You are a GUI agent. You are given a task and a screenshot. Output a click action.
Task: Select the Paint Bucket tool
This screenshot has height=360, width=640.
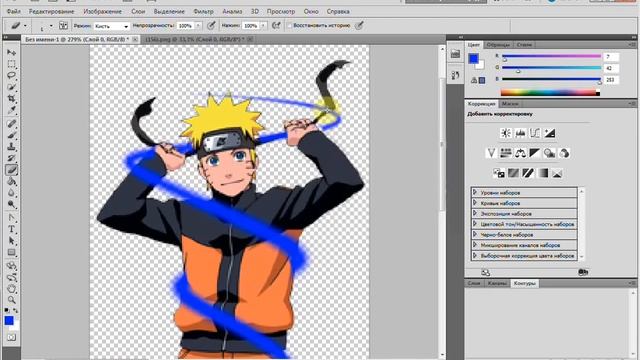pos(11,181)
